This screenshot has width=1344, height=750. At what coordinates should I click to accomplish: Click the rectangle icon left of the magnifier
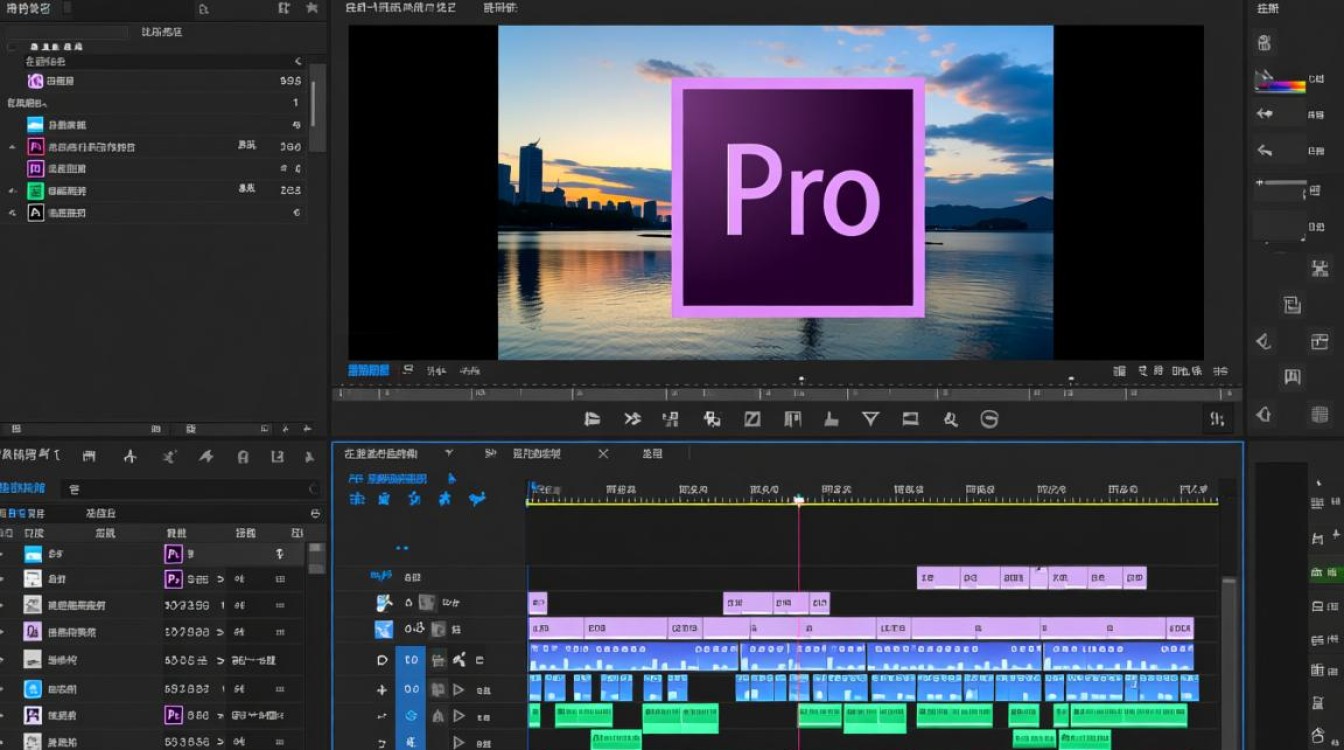(x=910, y=419)
